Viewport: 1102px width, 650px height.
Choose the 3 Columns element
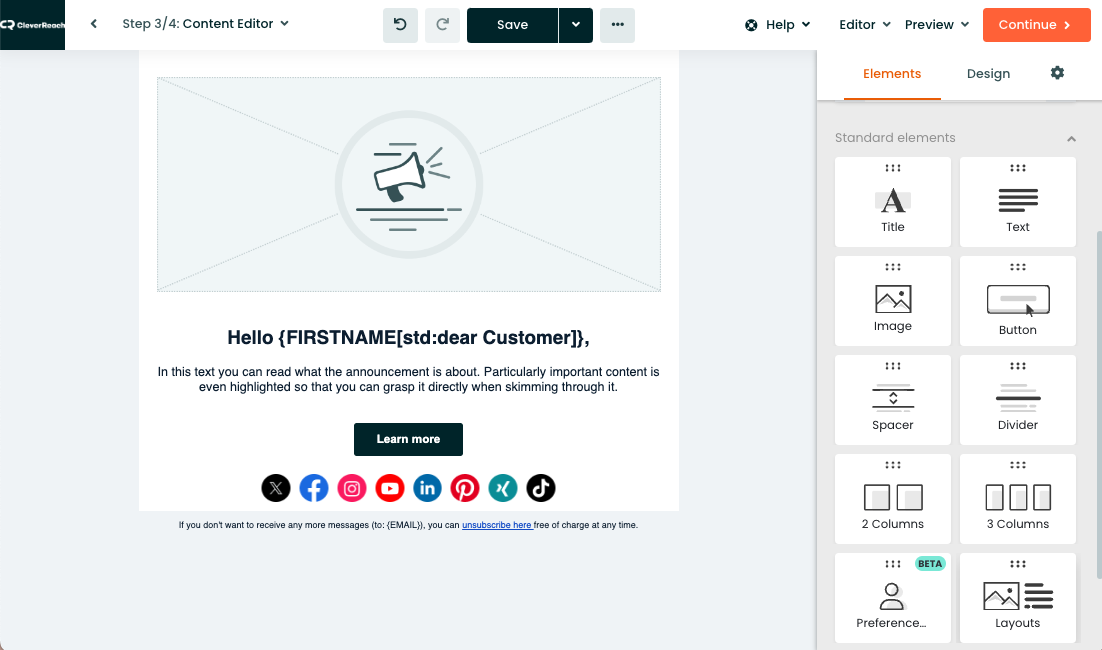click(1017, 499)
